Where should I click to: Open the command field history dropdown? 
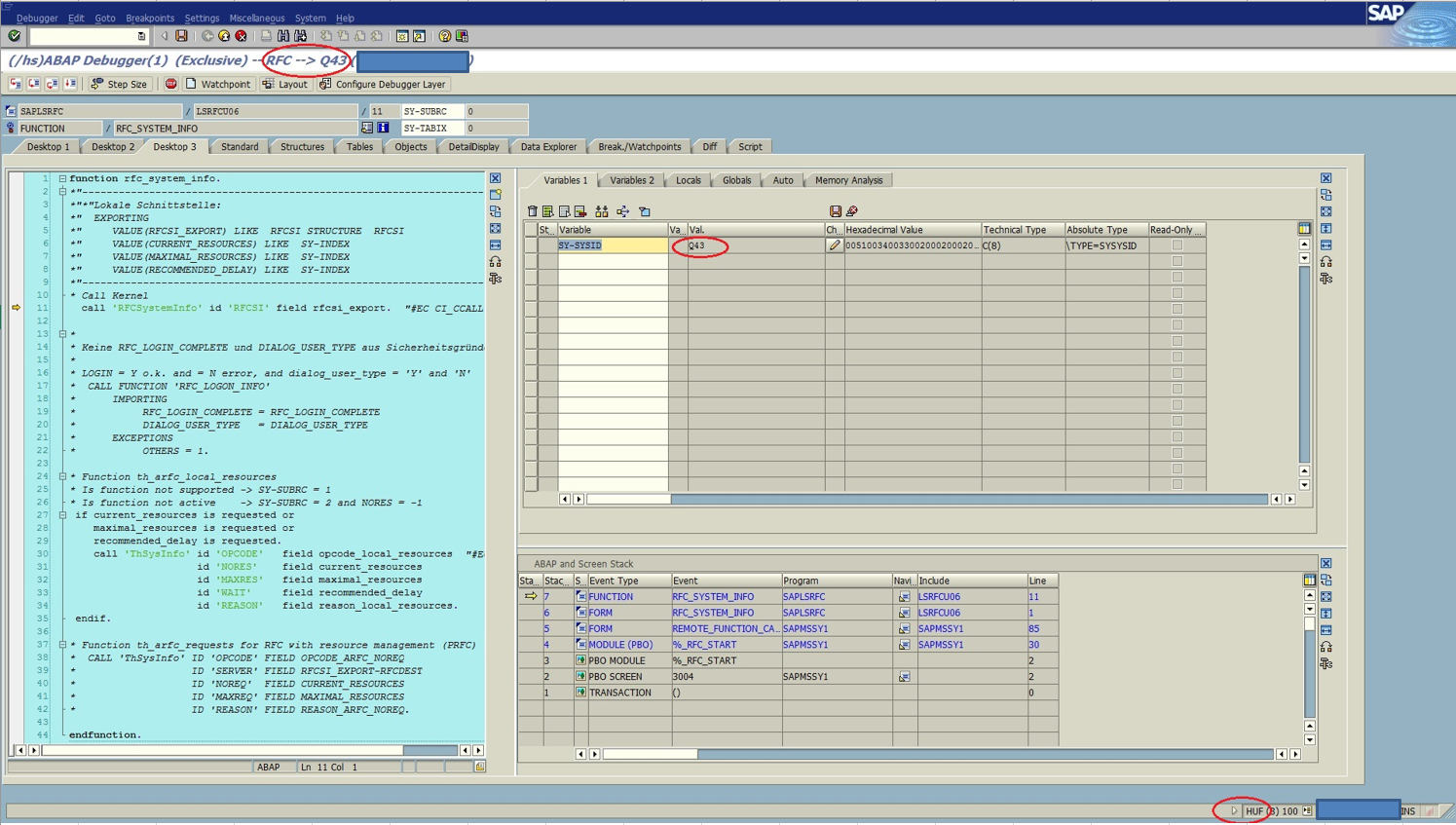point(141,37)
